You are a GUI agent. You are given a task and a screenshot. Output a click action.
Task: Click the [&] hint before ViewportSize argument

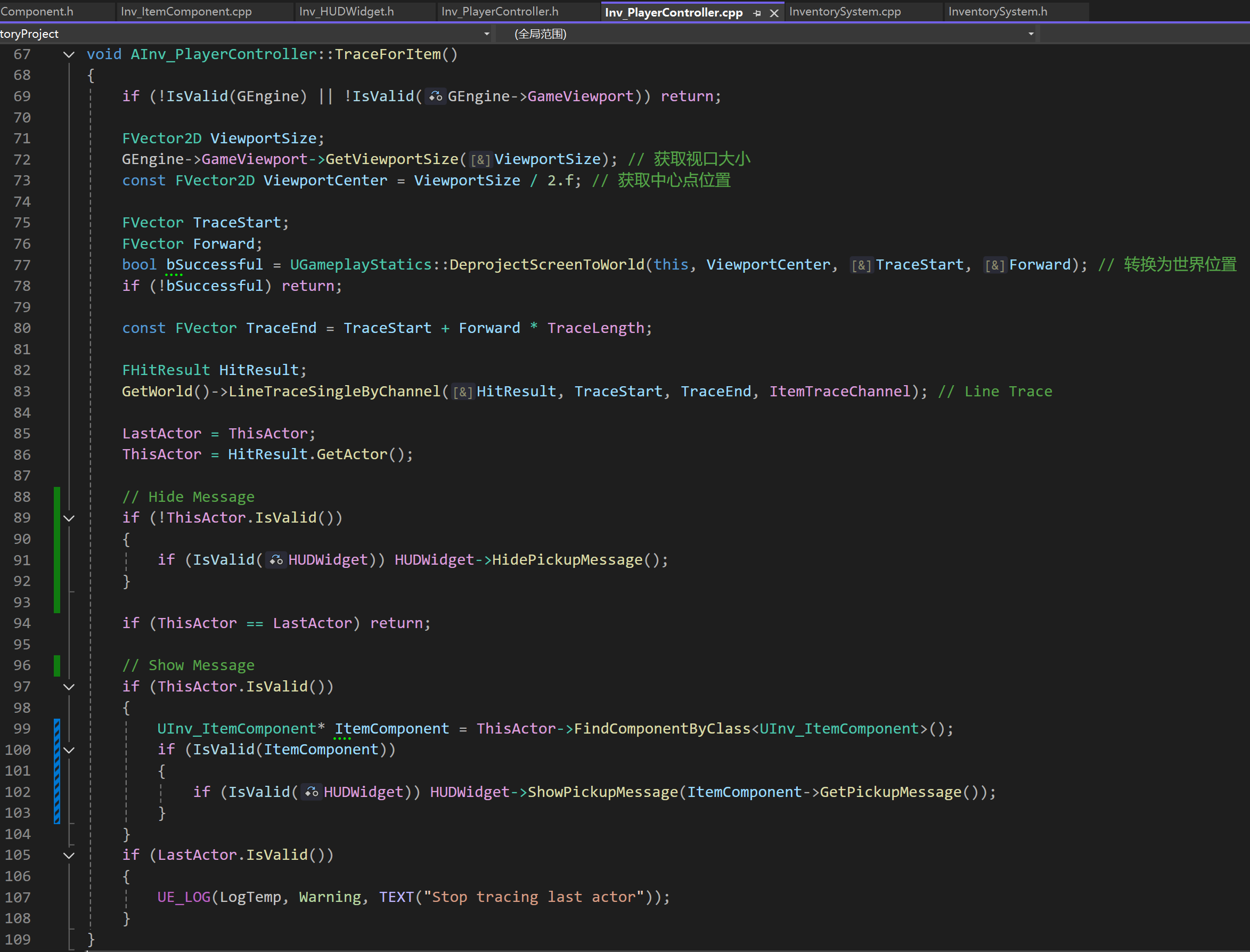[480, 160]
